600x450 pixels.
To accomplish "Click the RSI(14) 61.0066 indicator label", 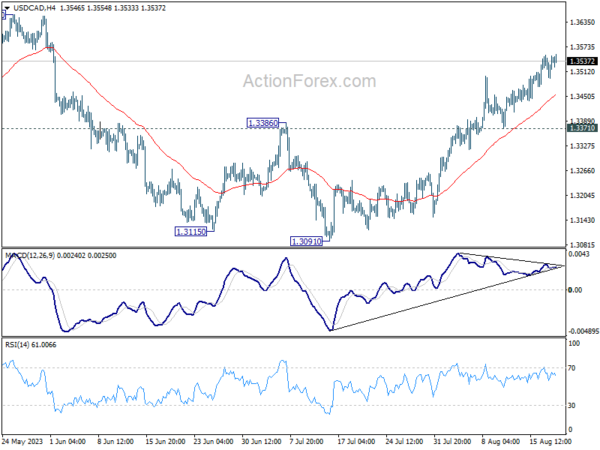I will click(31, 345).
